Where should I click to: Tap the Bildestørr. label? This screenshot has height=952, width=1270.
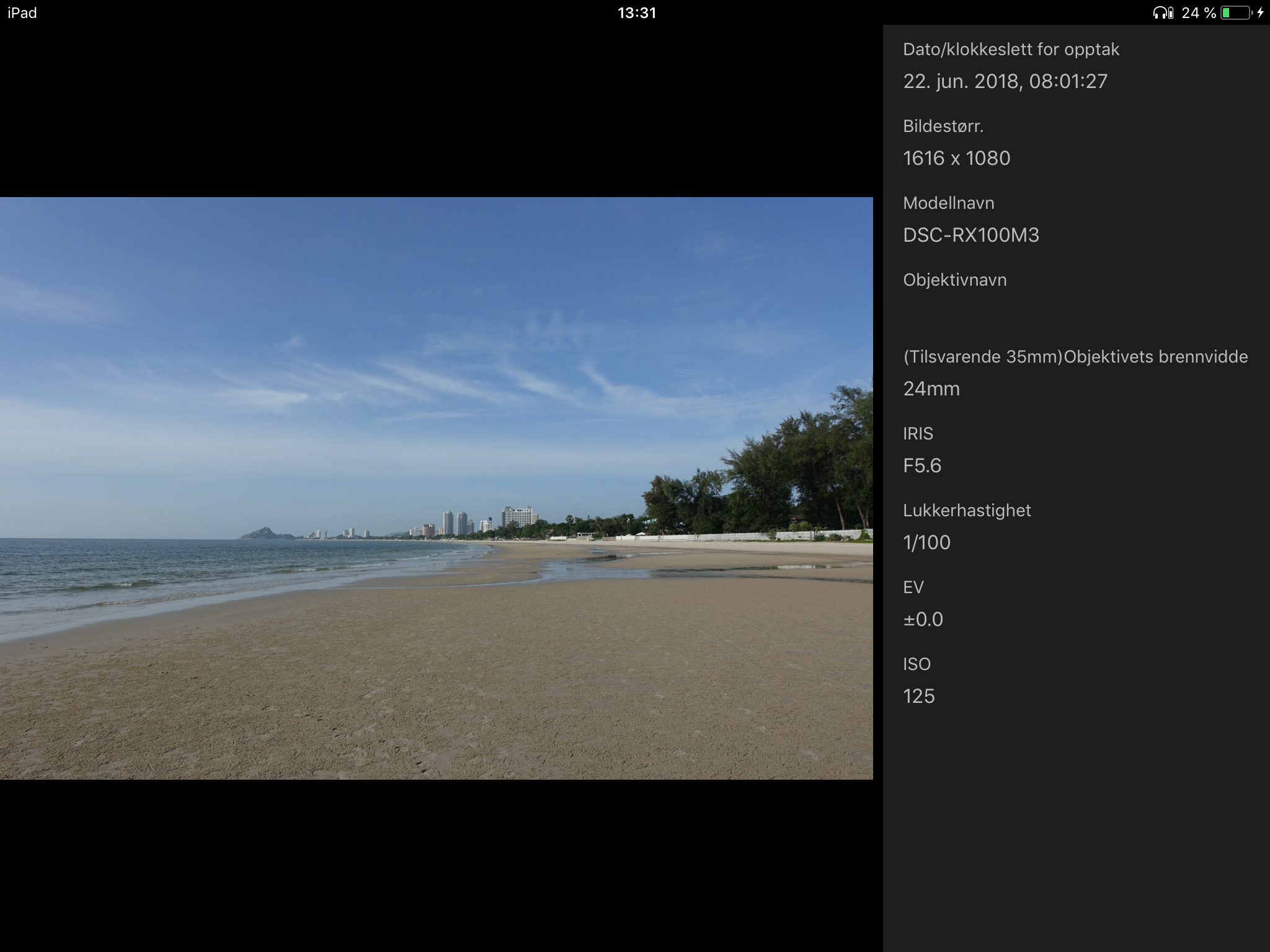[x=943, y=126]
